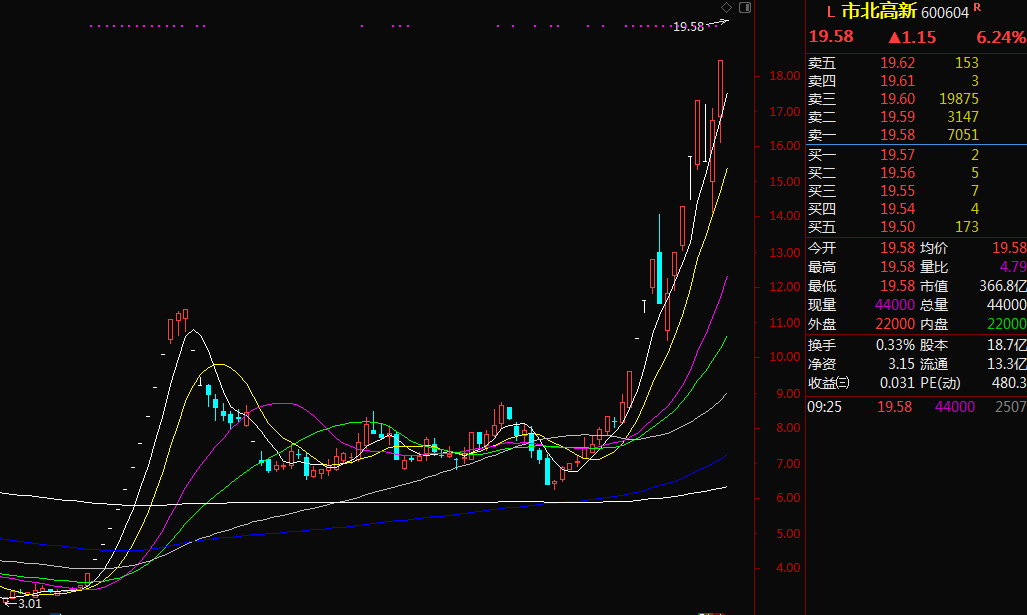
Task: Select the 卖三 ask row at 19.60
Action: pyautogui.click(x=916, y=99)
